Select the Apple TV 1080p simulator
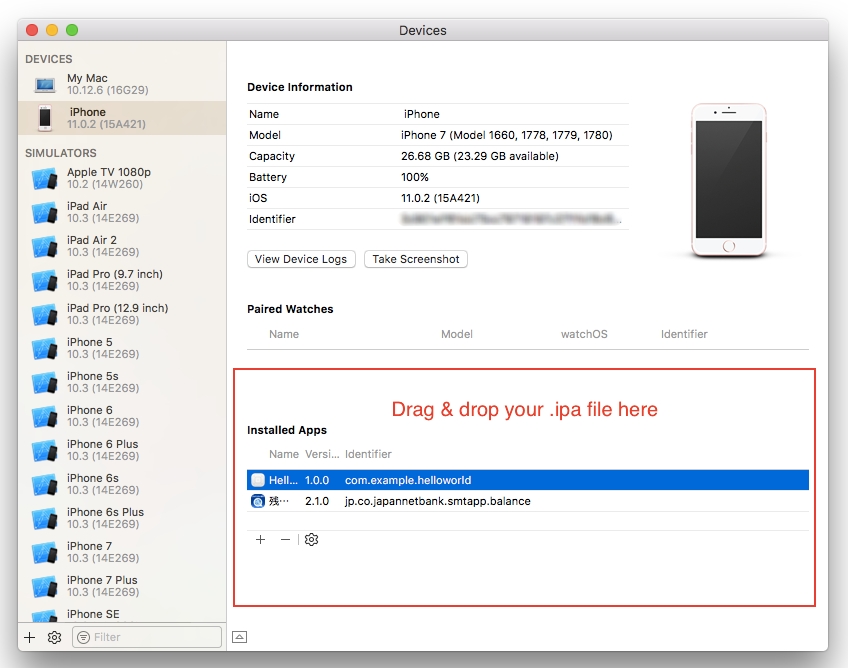Viewport: 848px width, 668px height. click(x=108, y=178)
